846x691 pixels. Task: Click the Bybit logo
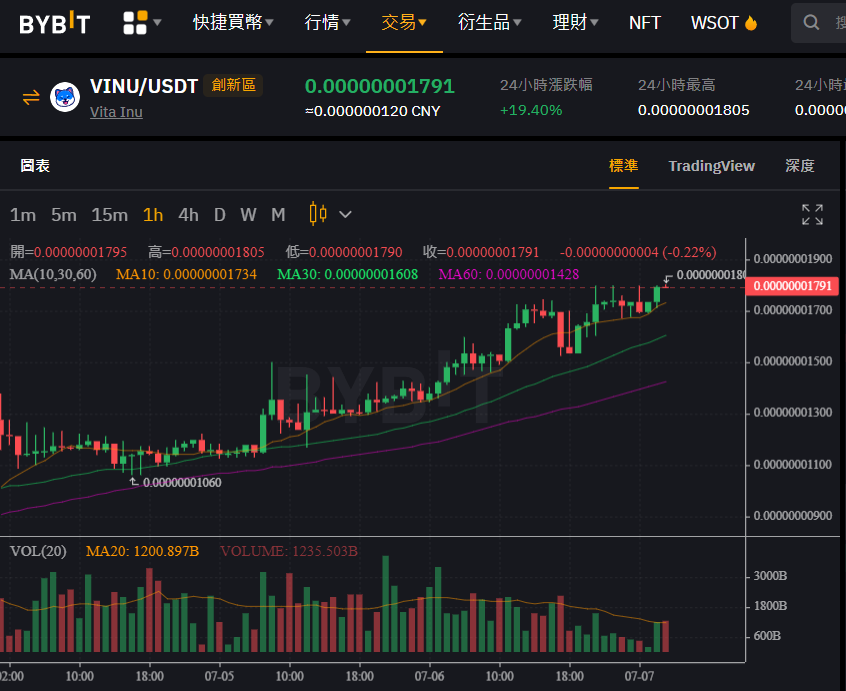click(54, 23)
